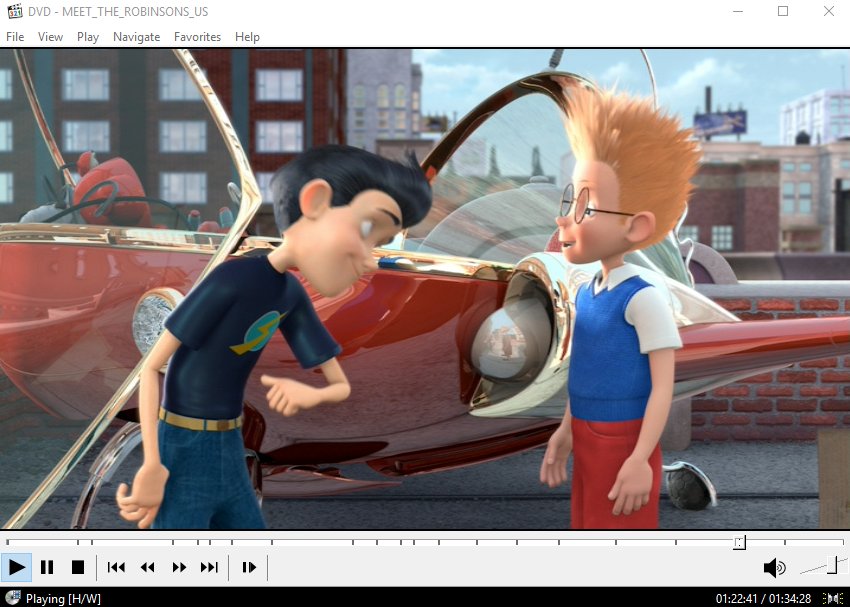Mute audio with speaker icon
850x607 pixels.
tap(774, 567)
